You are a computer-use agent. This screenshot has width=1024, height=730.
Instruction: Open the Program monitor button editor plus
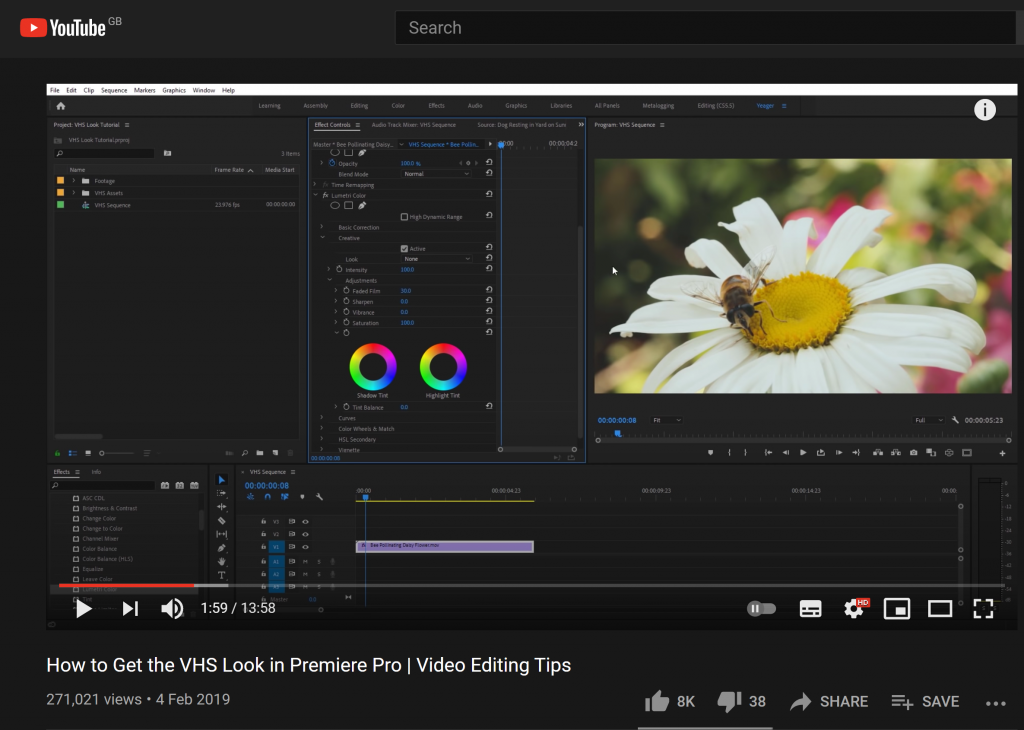coord(1002,453)
